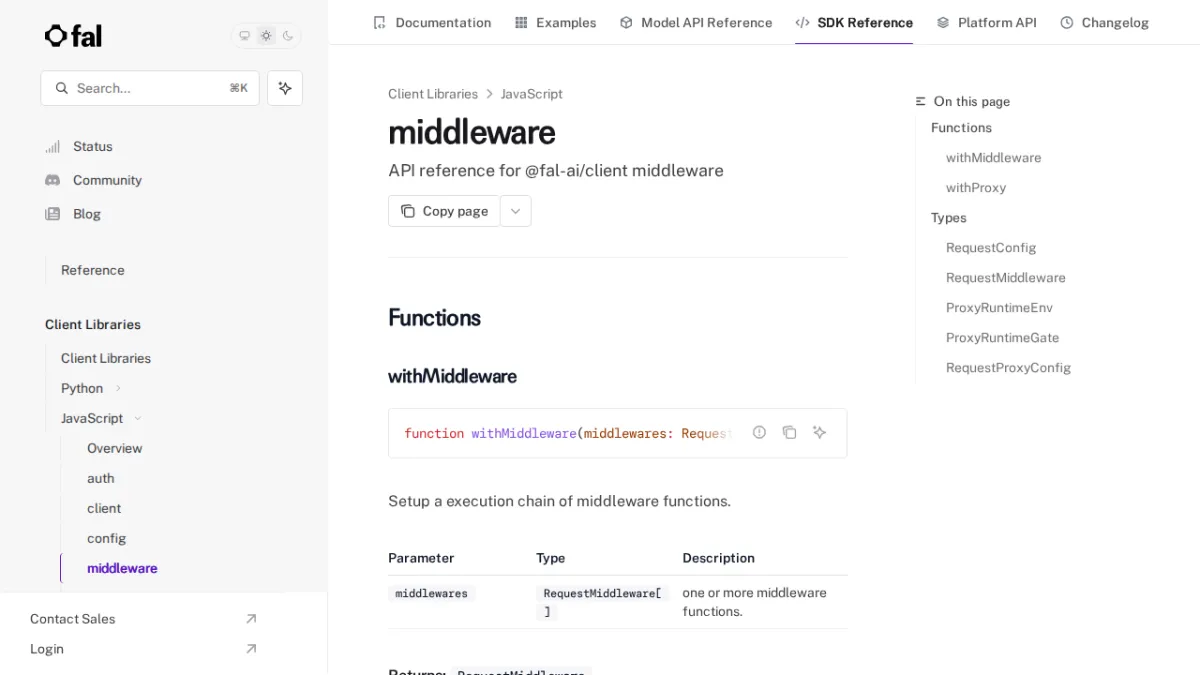Switch to the Model API Reference tab

(696, 22)
